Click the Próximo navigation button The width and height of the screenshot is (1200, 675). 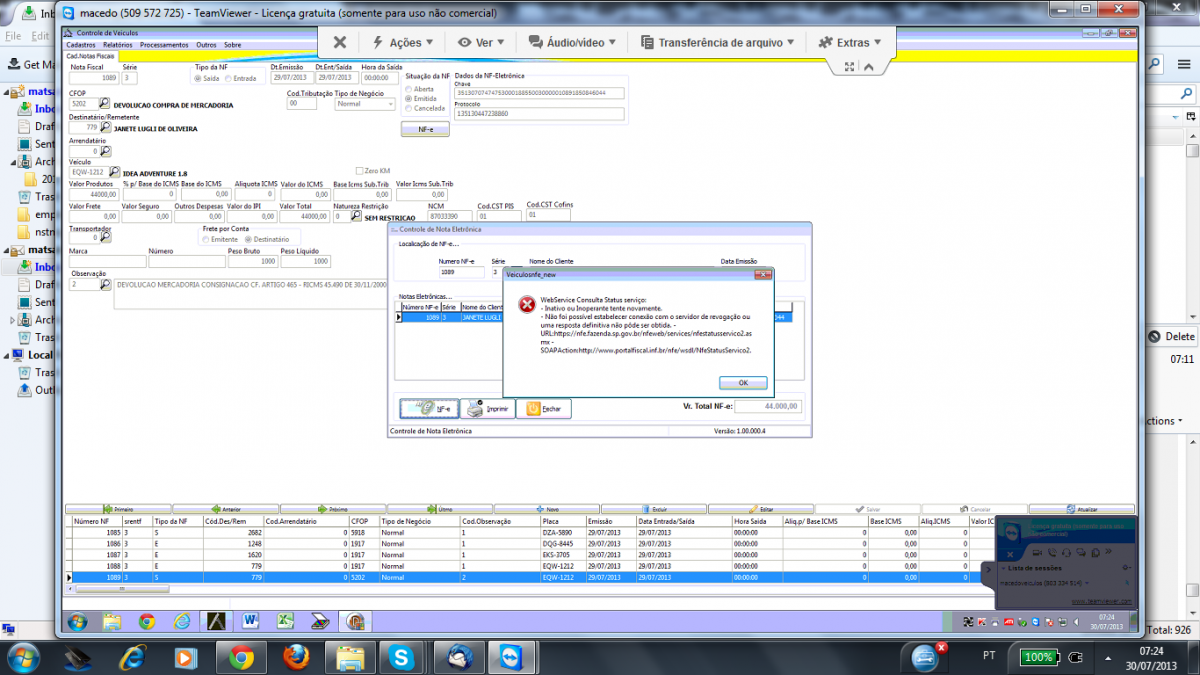coord(332,509)
